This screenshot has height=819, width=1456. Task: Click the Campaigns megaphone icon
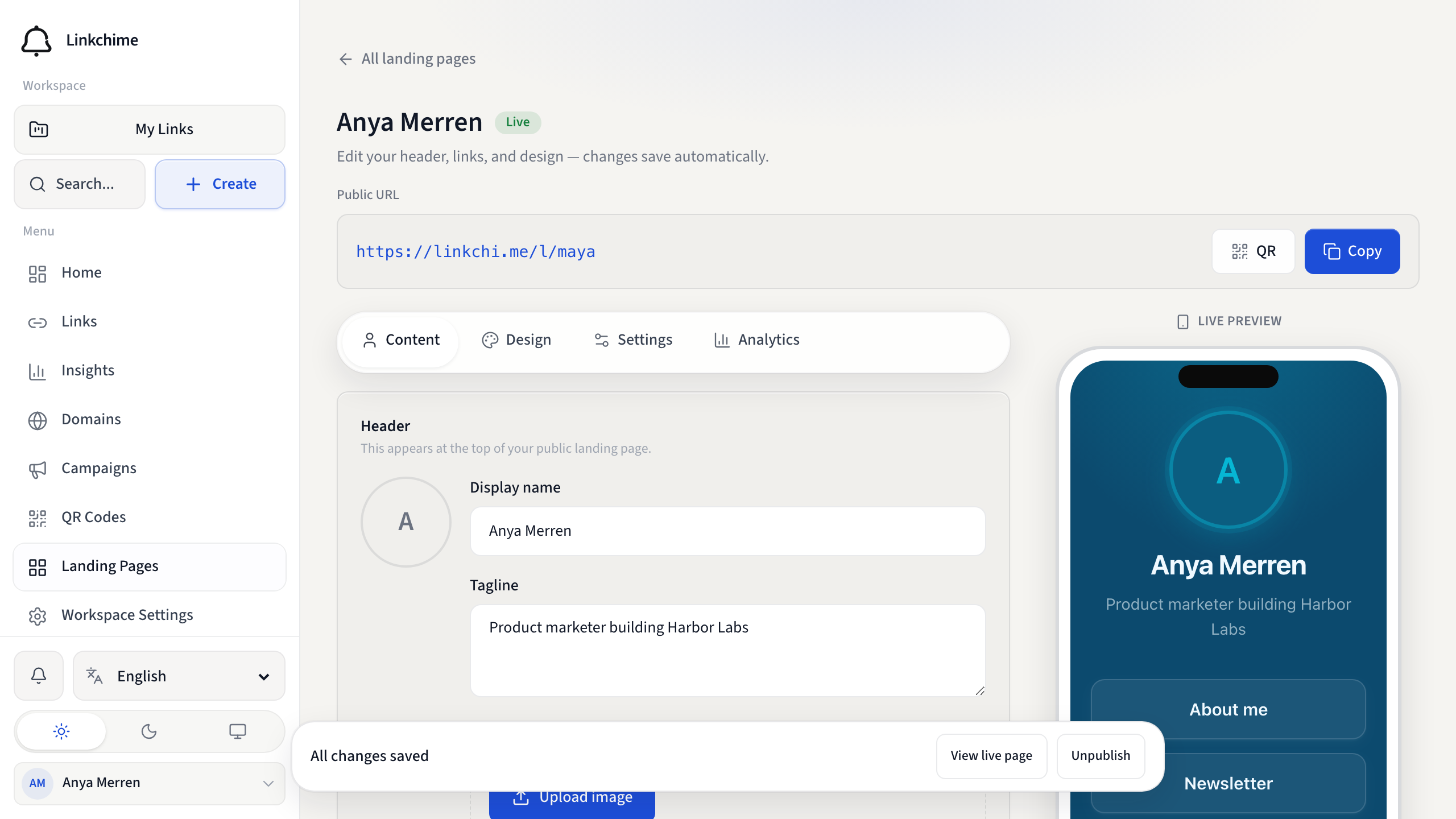pyautogui.click(x=38, y=470)
